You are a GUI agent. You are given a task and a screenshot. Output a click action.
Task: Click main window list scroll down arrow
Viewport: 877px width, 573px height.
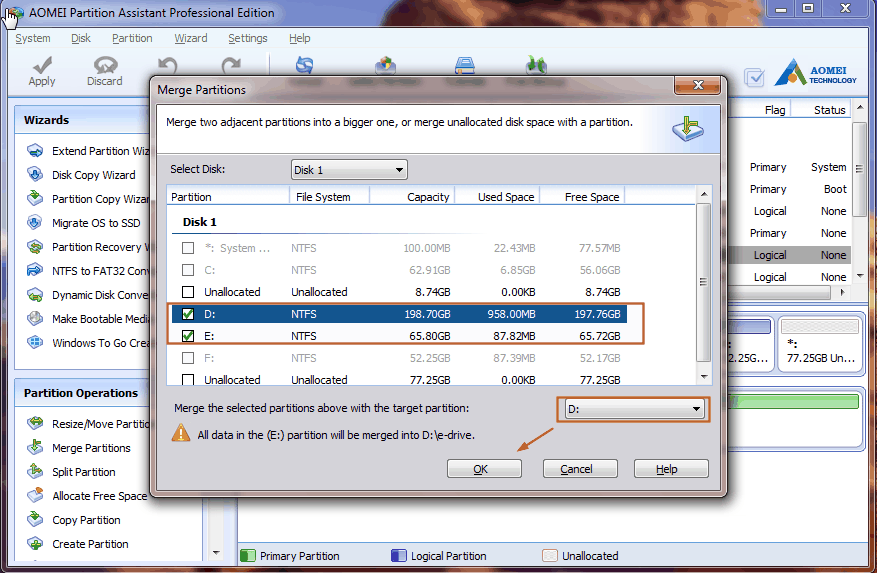(860, 276)
